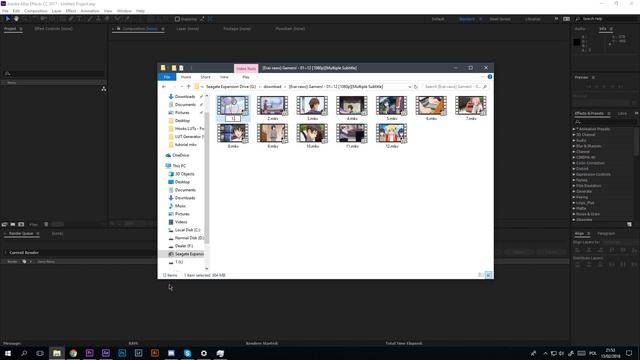Click the rename text box of first file

pos(233,118)
